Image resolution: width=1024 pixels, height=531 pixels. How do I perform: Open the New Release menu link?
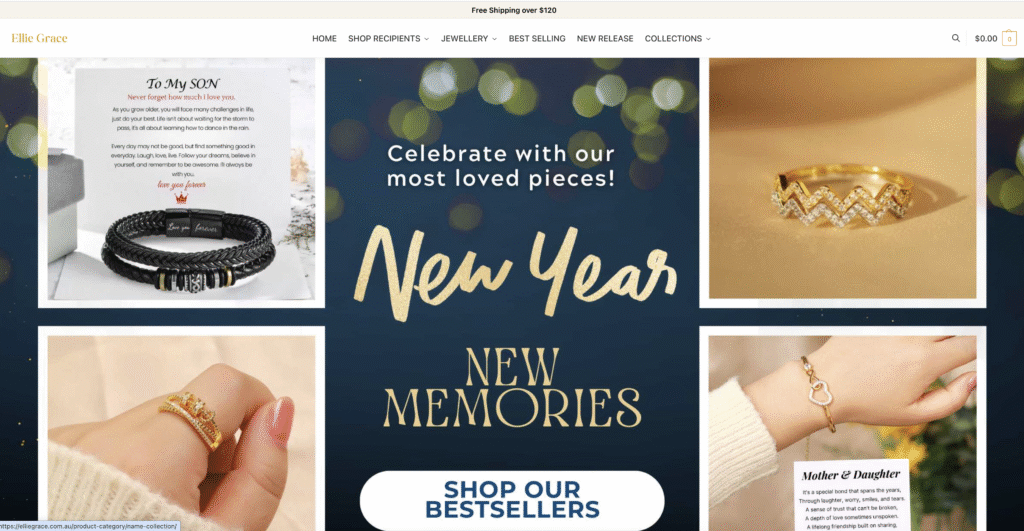point(605,39)
